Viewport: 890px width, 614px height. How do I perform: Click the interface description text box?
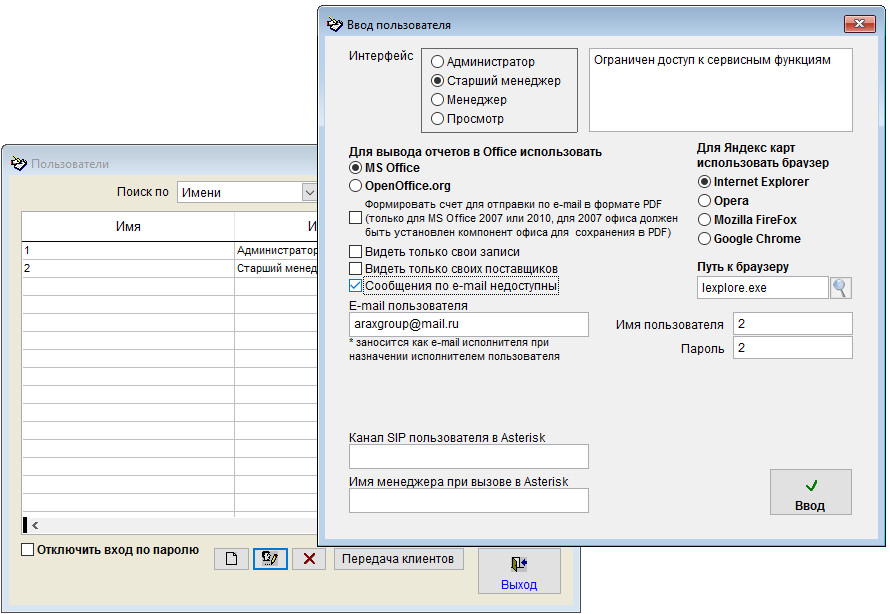(721, 90)
